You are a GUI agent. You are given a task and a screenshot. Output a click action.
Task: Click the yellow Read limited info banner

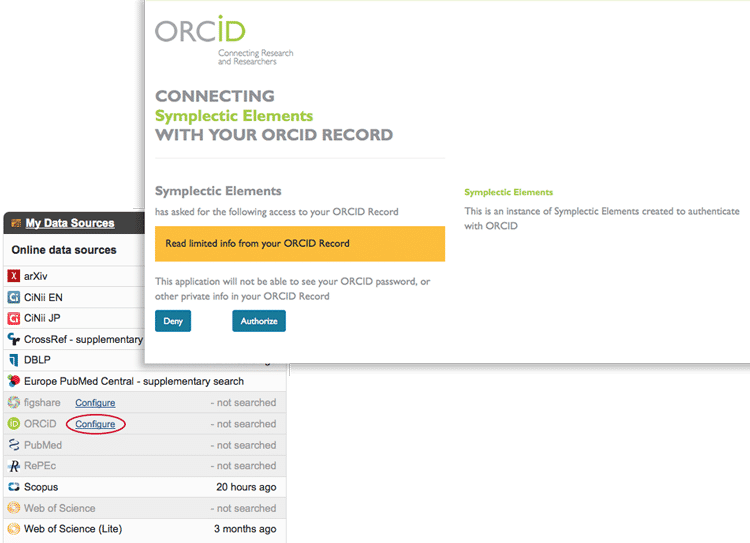(300, 244)
